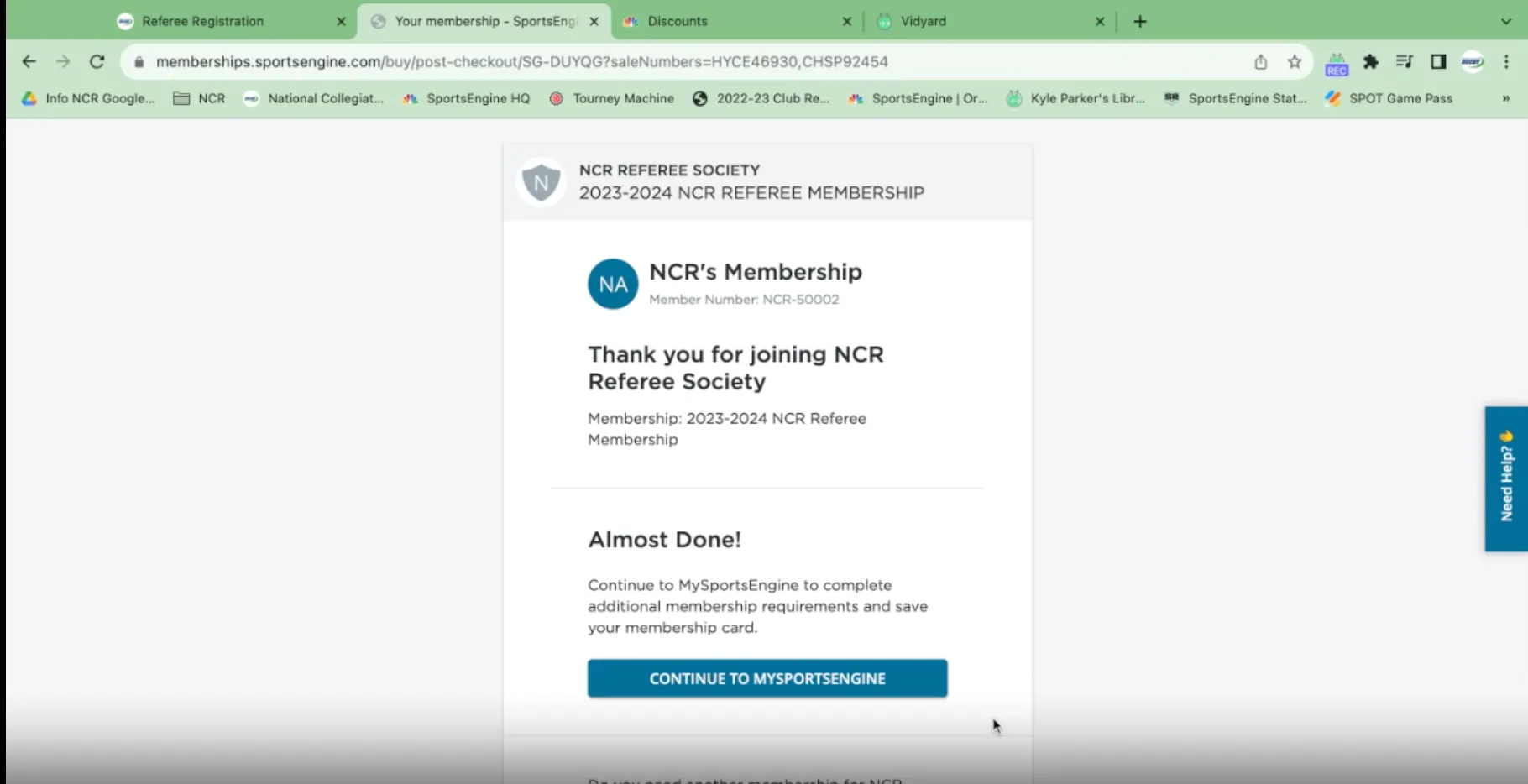Close the Discounts tab
Viewport: 1528px width, 784px height.
pyautogui.click(x=846, y=22)
